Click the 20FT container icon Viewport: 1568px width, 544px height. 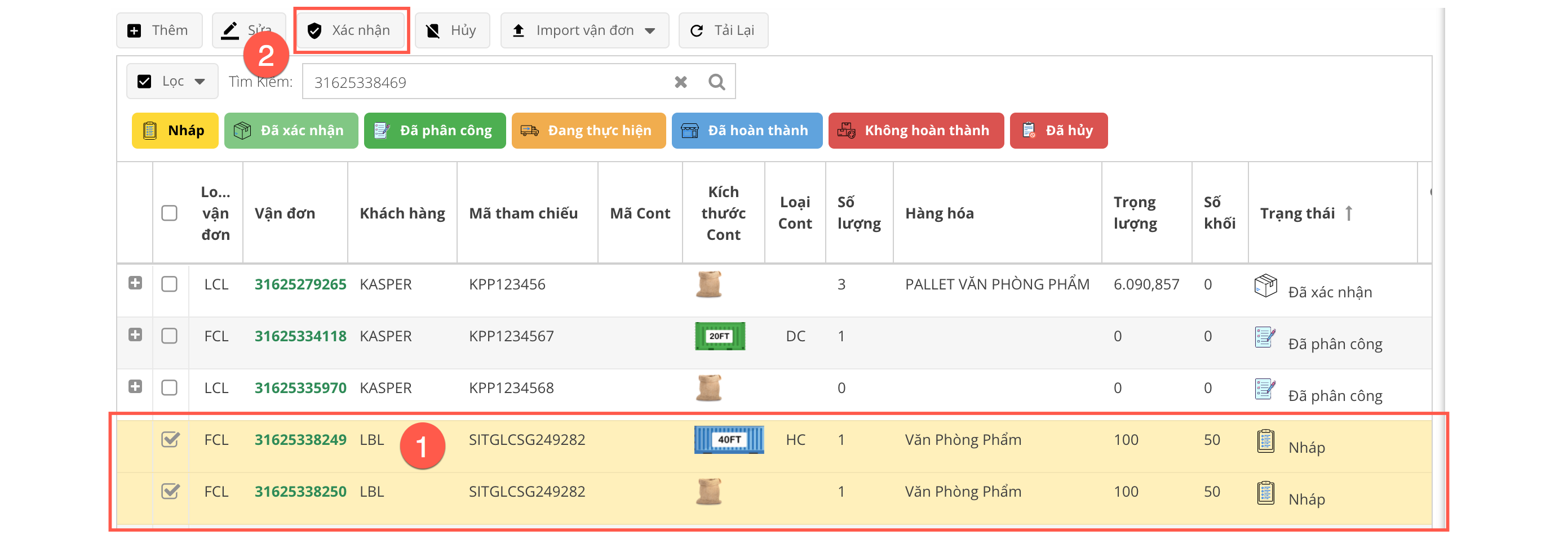pos(720,336)
